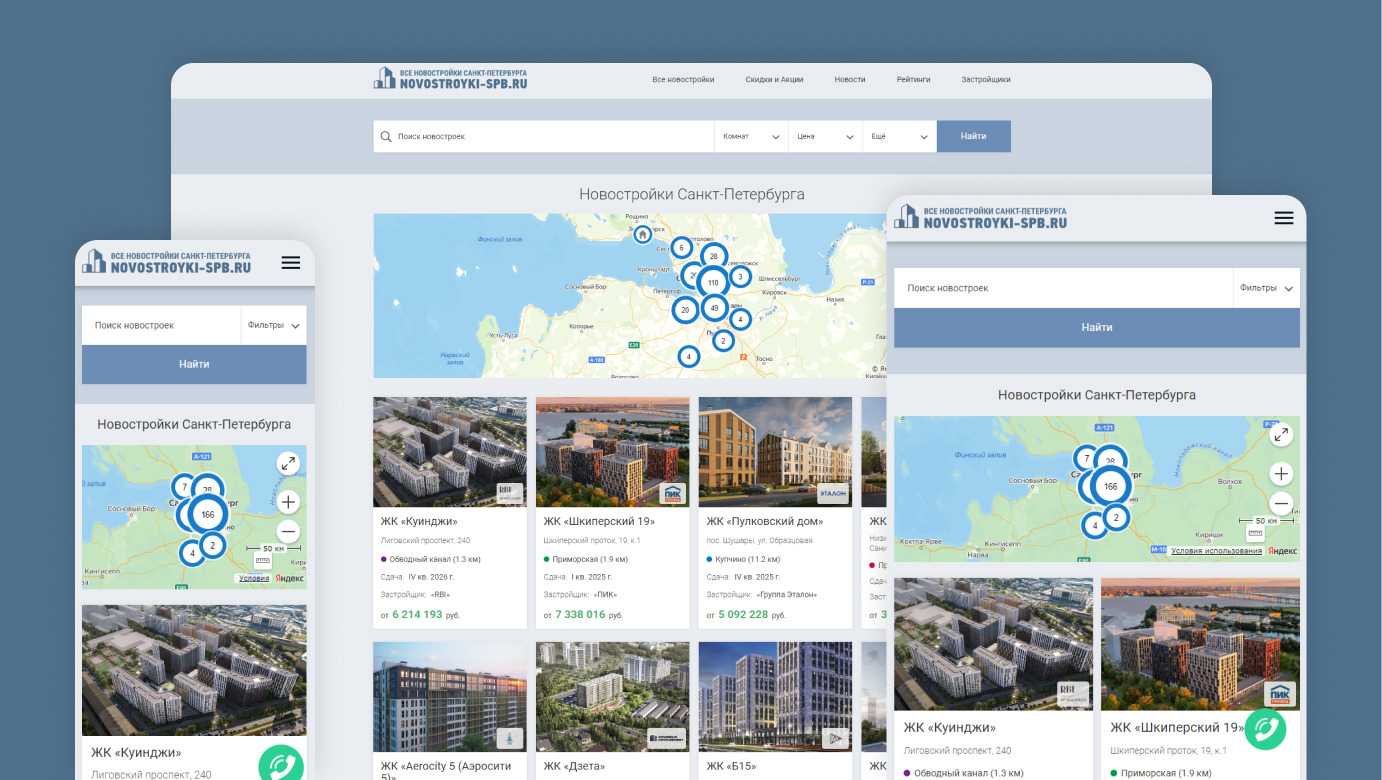Open Фильтры dropdown in phone view
Screen dimensions: 1382x780
click(274, 325)
